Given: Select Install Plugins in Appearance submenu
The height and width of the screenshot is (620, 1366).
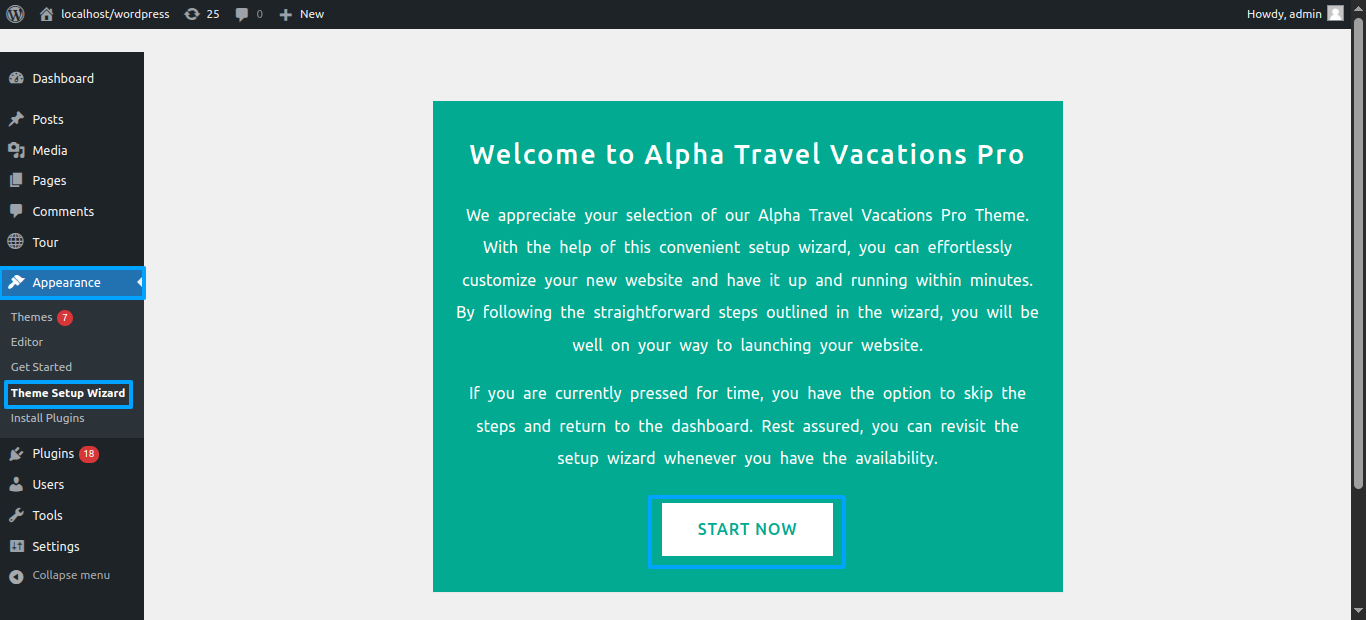Looking at the screenshot, I should tap(47, 418).
